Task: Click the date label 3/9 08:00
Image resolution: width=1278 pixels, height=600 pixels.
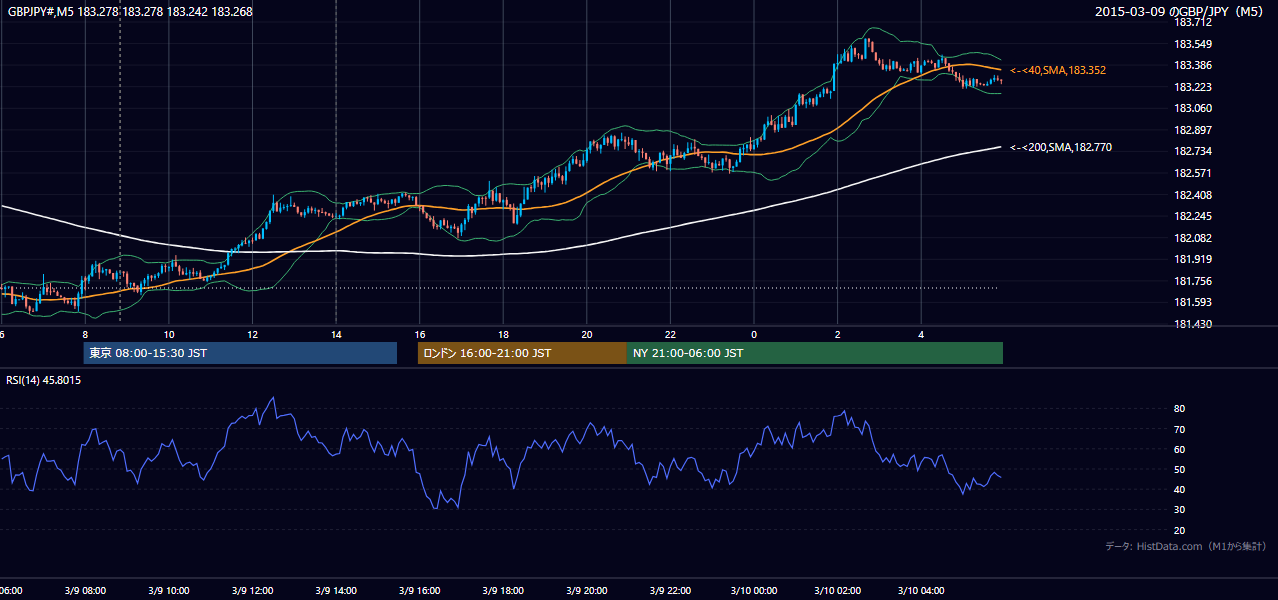Action: tap(85, 591)
